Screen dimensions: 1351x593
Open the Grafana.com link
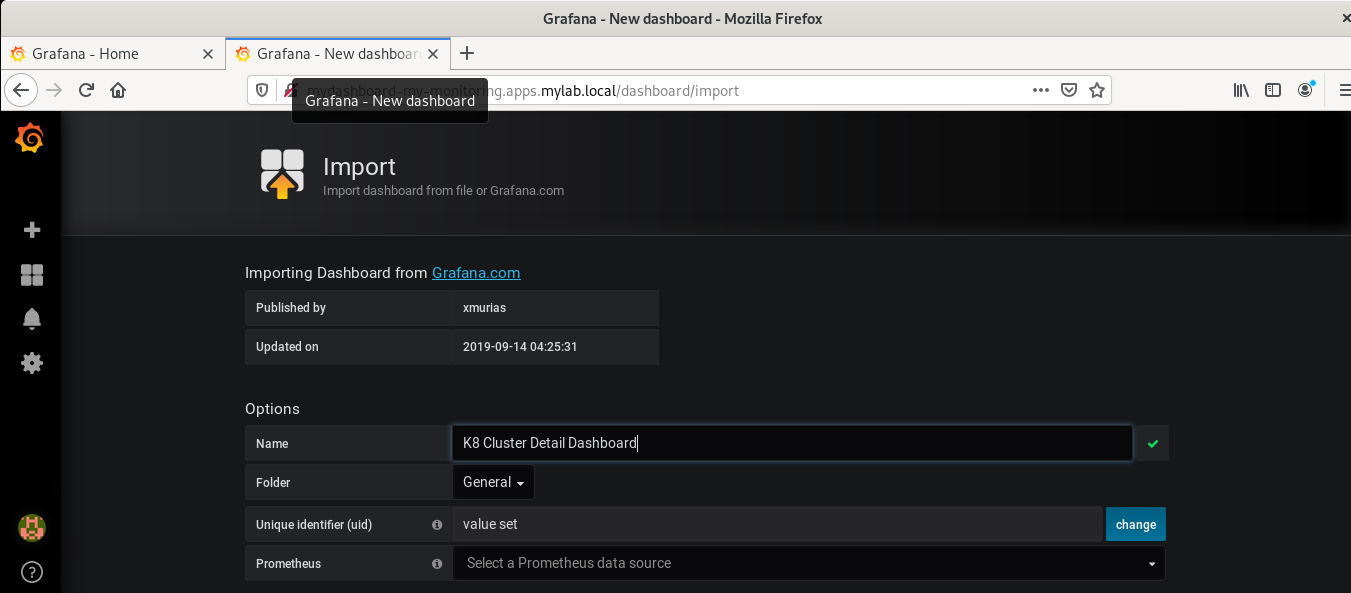[476, 272]
